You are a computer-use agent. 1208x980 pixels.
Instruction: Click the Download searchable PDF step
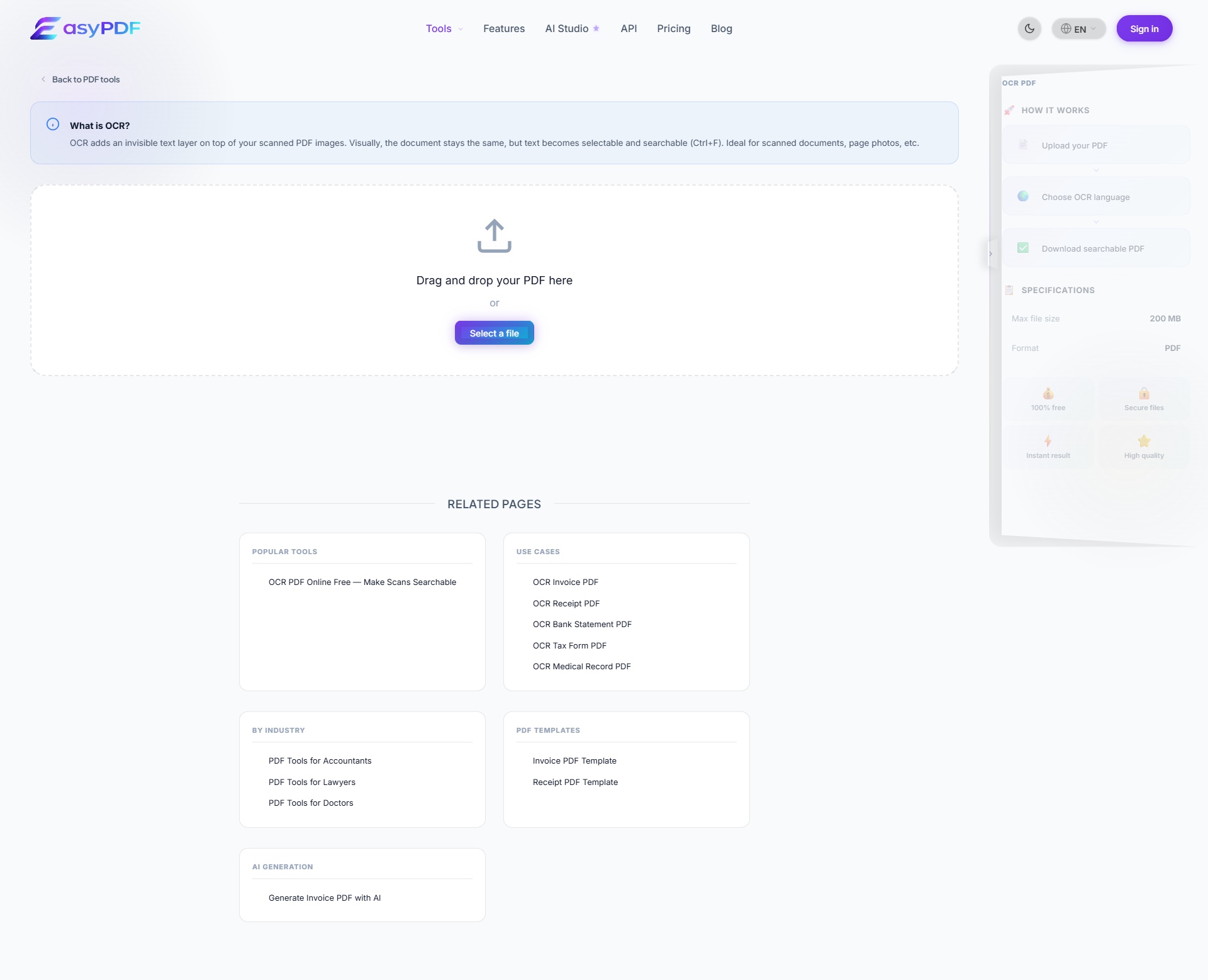1095,248
